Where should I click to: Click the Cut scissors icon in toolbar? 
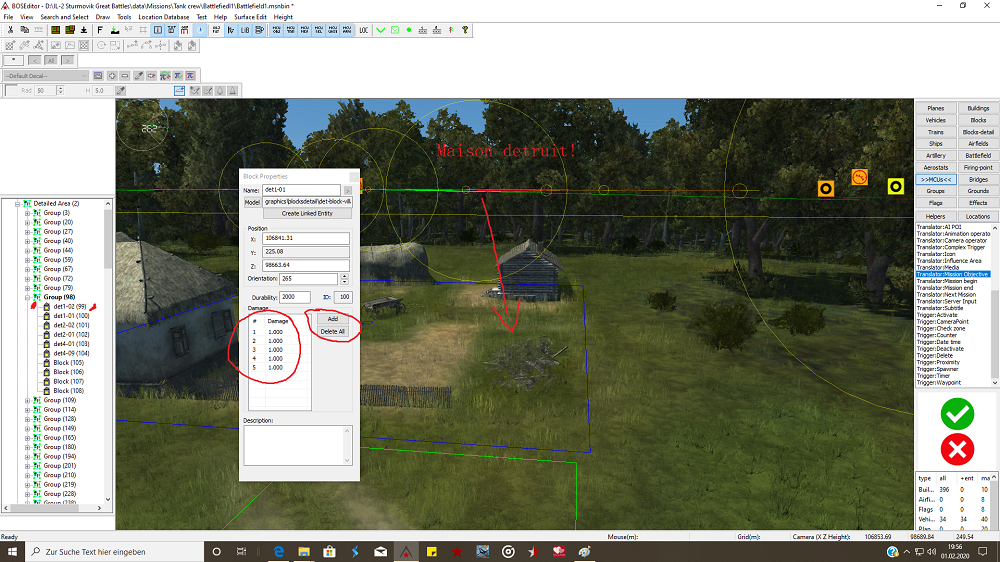click(x=10, y=30)
